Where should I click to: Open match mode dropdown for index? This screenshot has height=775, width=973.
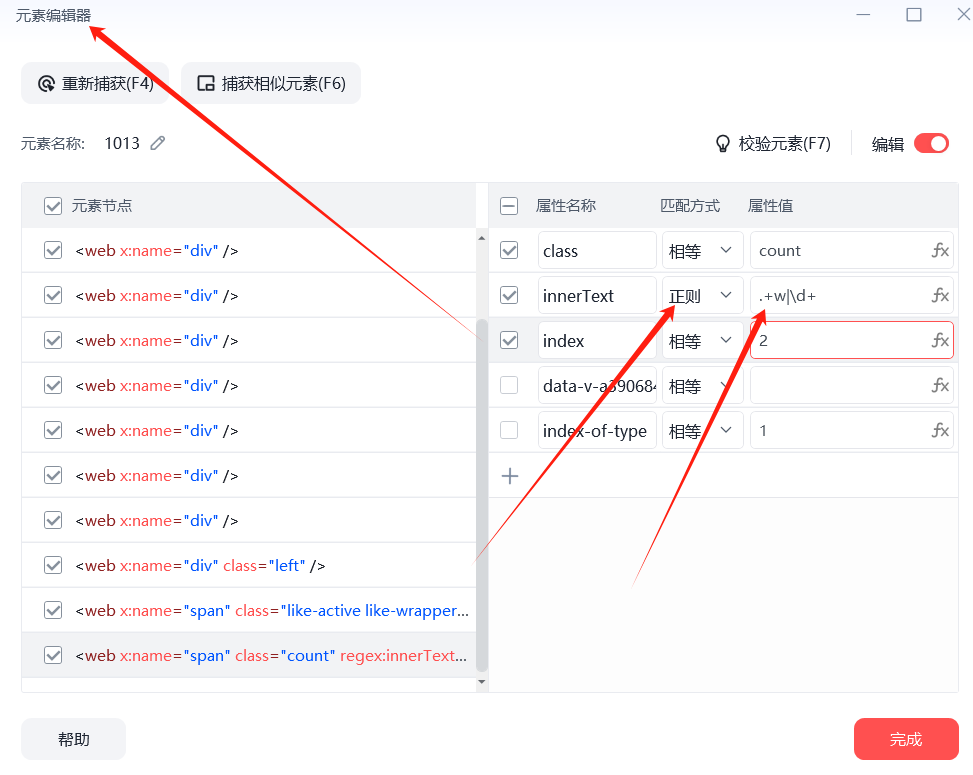(702, 341)
